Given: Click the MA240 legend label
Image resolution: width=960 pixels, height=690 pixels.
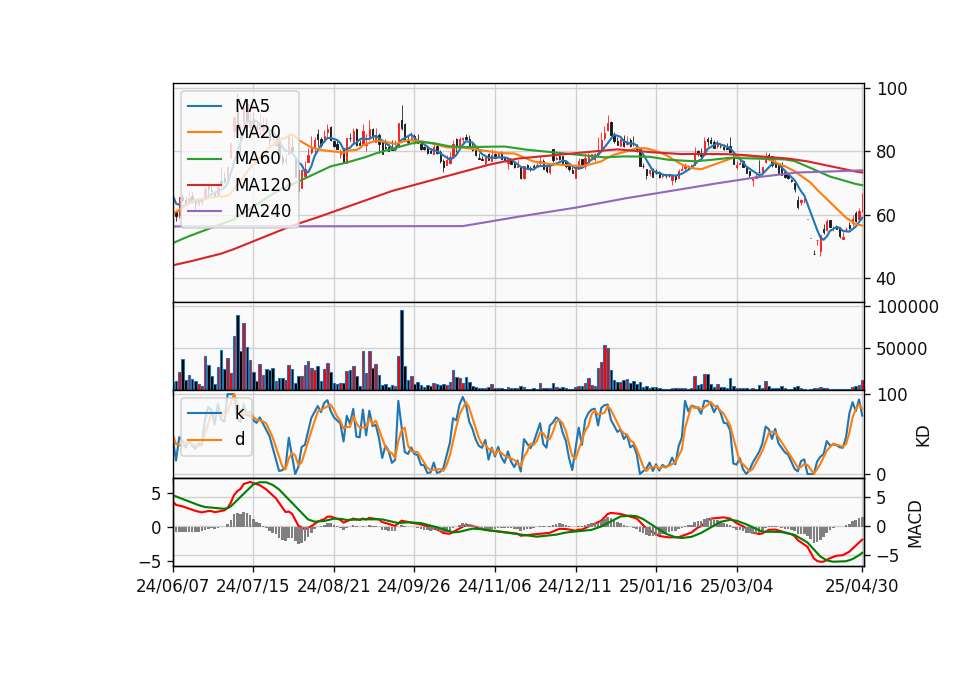Looking at the screenshot, I should pyautogui.click(x=263, y=211).
